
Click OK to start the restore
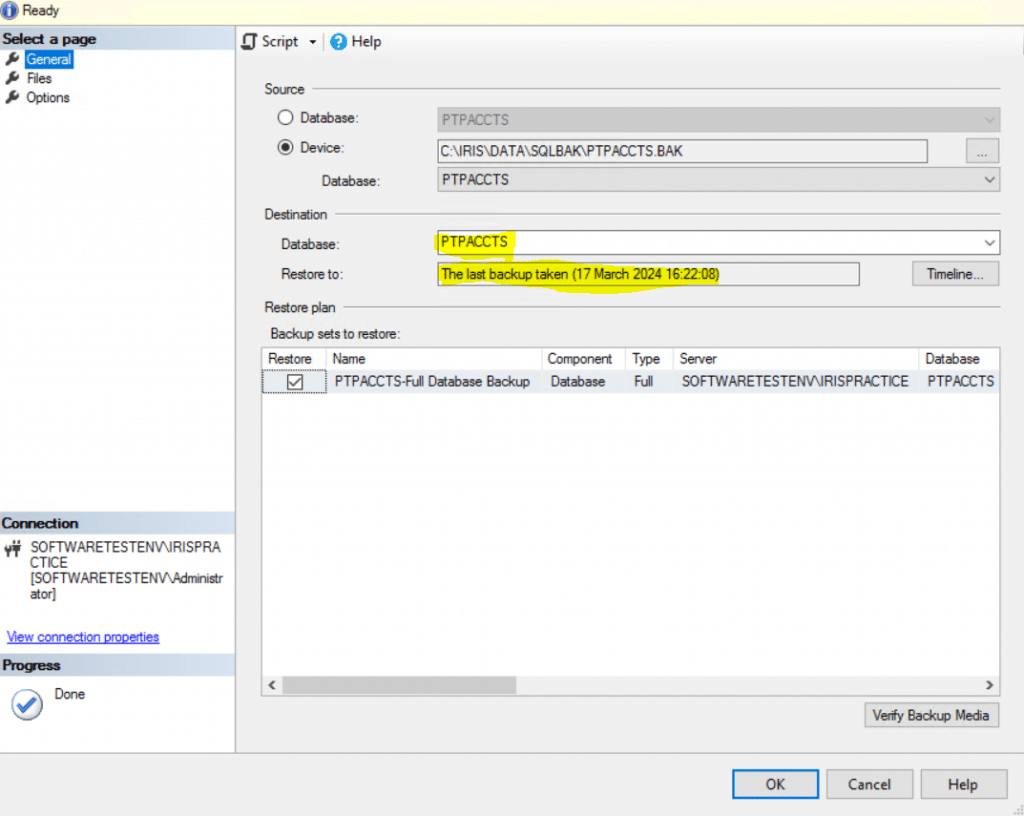click(775, 784)
